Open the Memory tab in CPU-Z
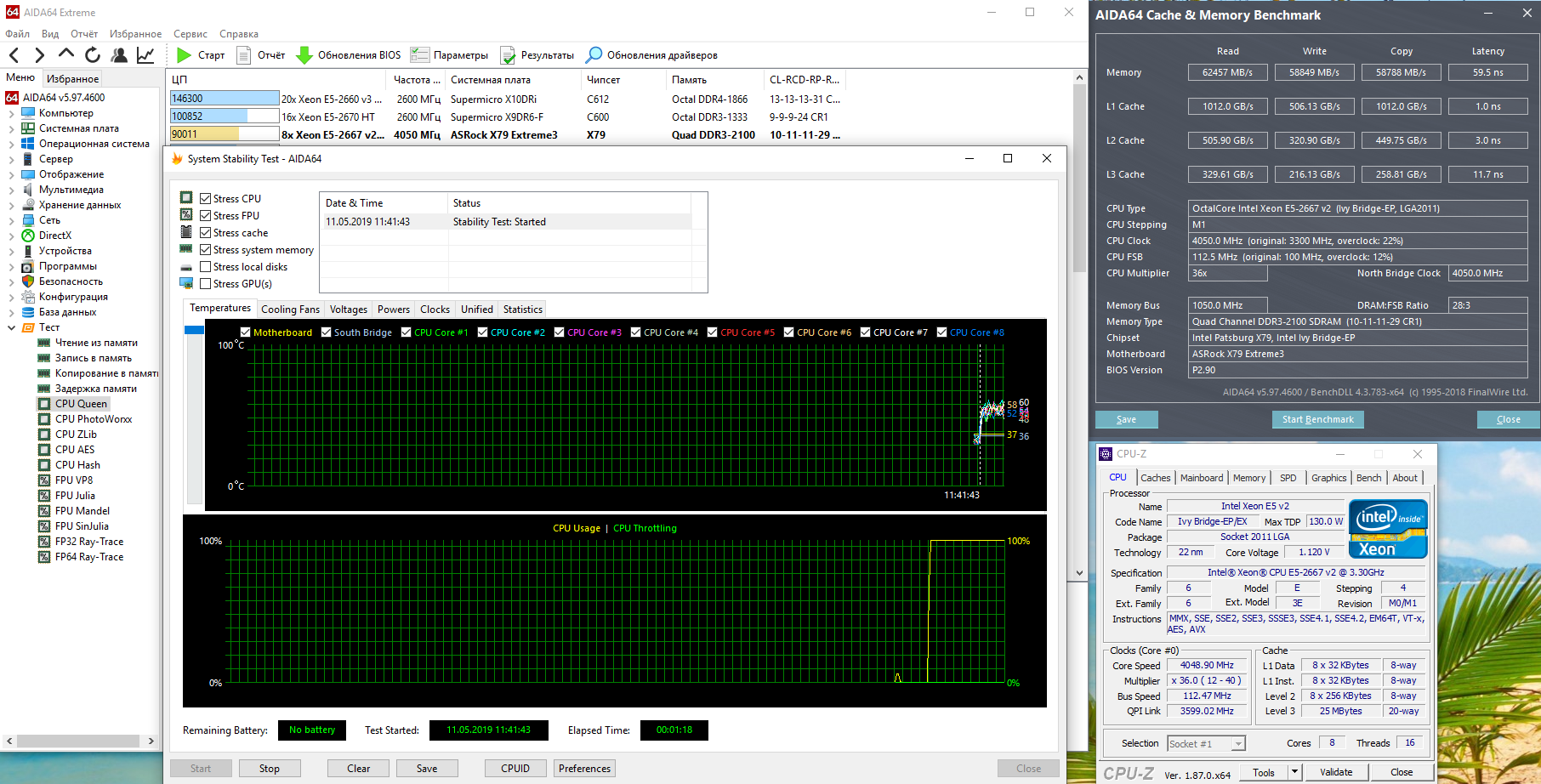Screen dimensions: 1541x784 click(x=1249, y=478)
